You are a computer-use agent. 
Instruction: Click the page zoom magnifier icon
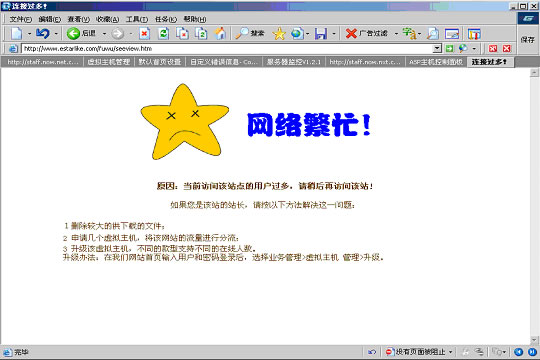pyautogui.click(x=433, y=33)
